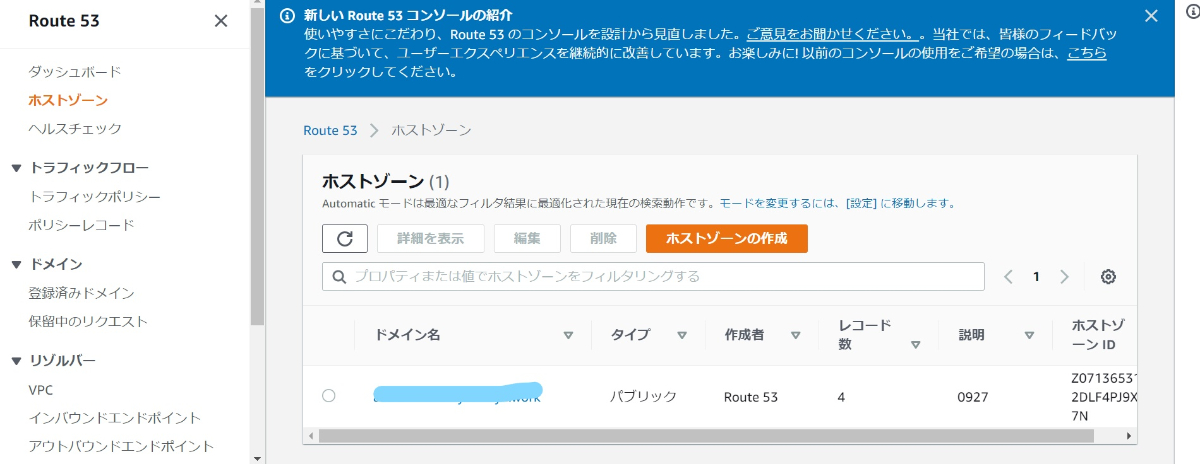Sort by ドメイン名 column arrow
This screenshot has width=1200, height=464.
point(568,335)
